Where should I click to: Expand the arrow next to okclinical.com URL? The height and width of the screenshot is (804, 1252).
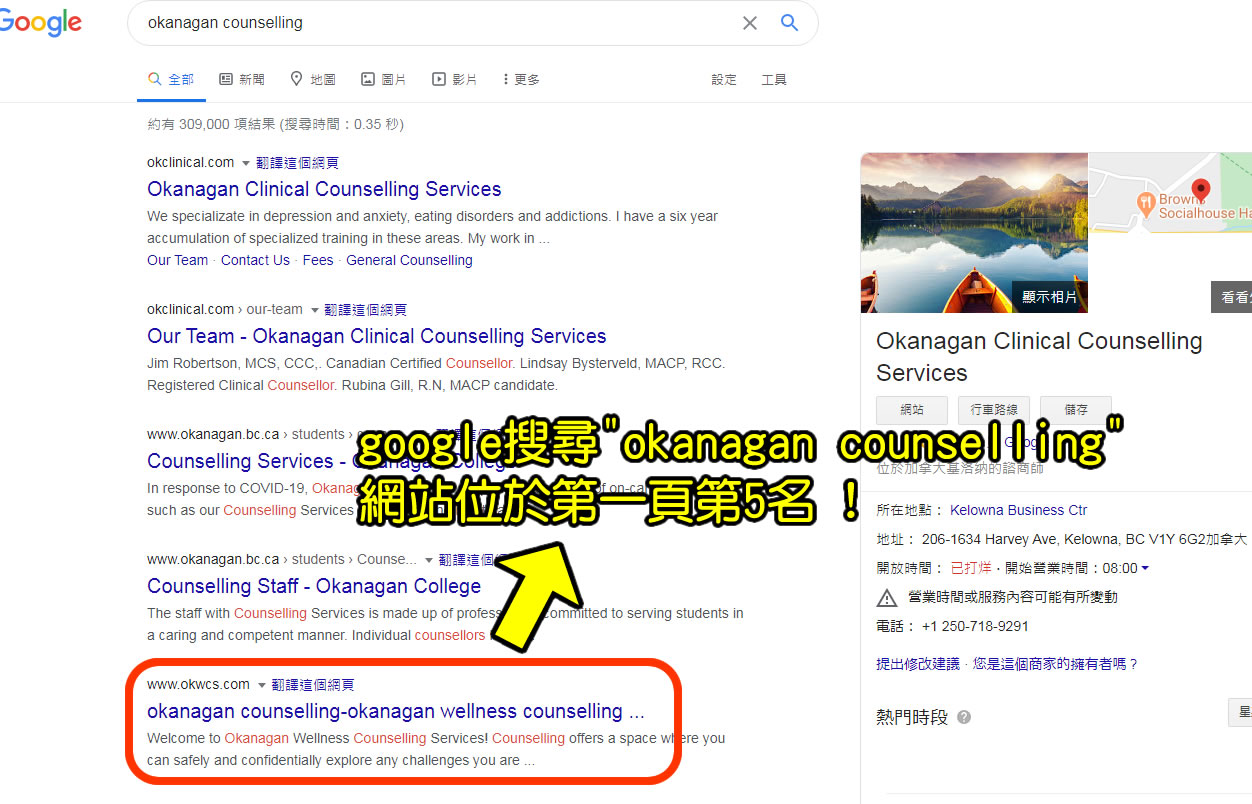(x=246, y=163)
